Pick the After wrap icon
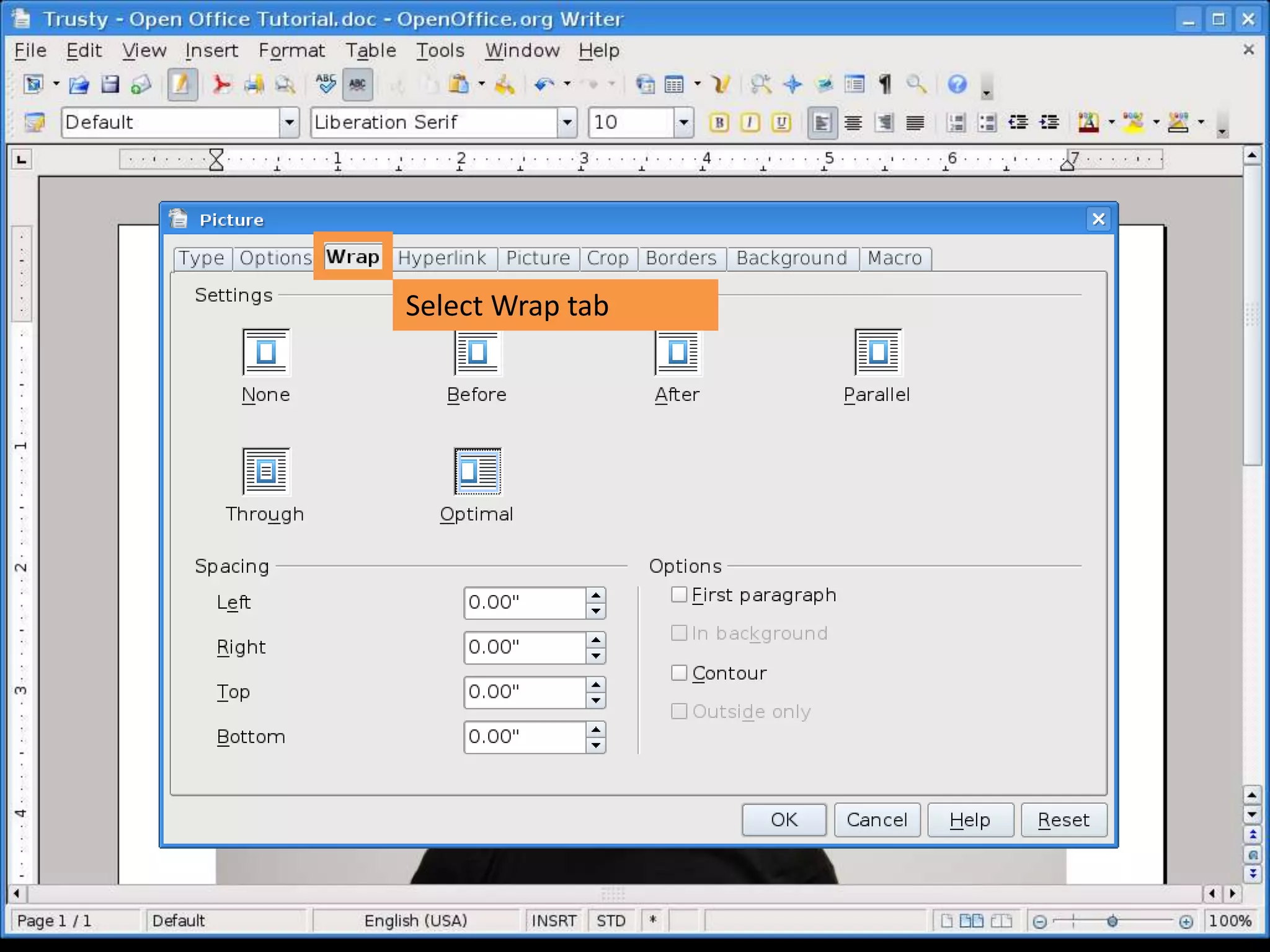Image resolution: width=1270 pixels, height=952 pixels. [x=678, y=352]
